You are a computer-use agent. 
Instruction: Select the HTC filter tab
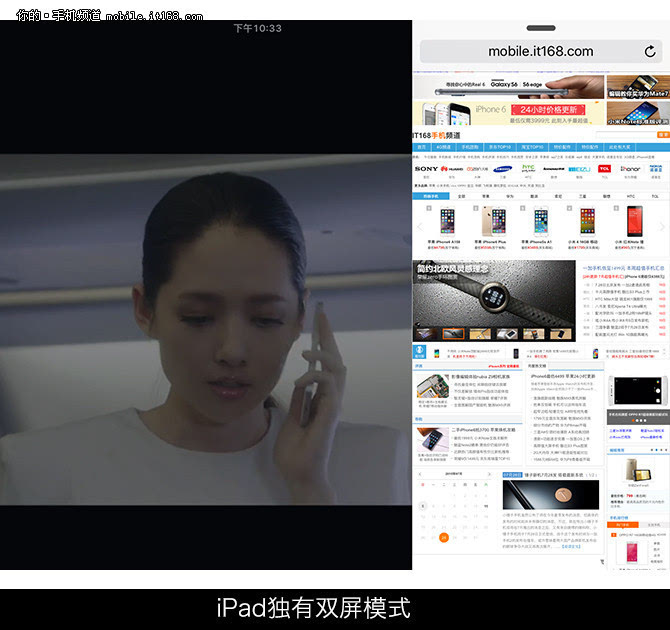click(631, 197)
